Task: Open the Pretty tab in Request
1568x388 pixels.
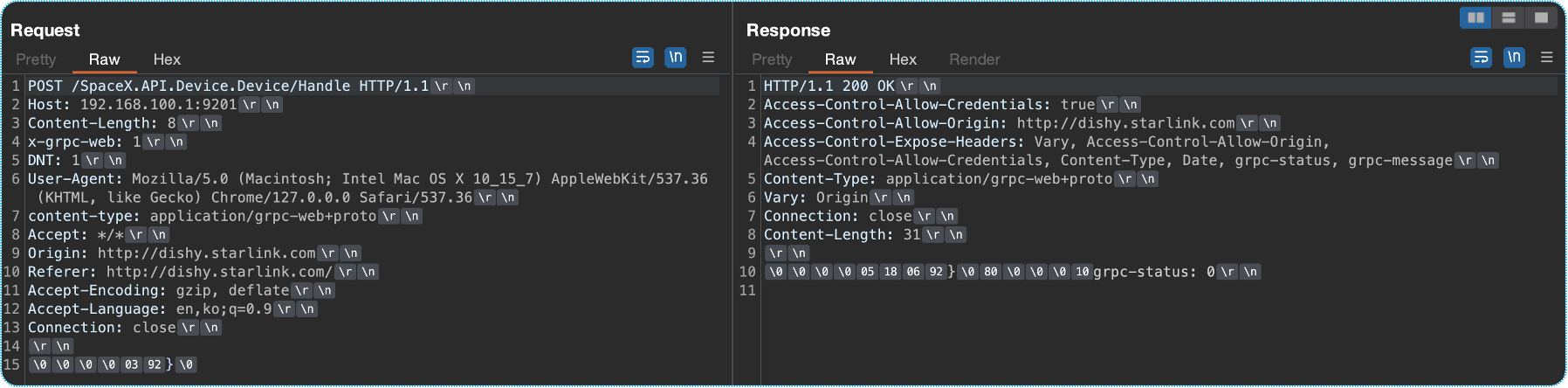Action: (x=36, y=59)
